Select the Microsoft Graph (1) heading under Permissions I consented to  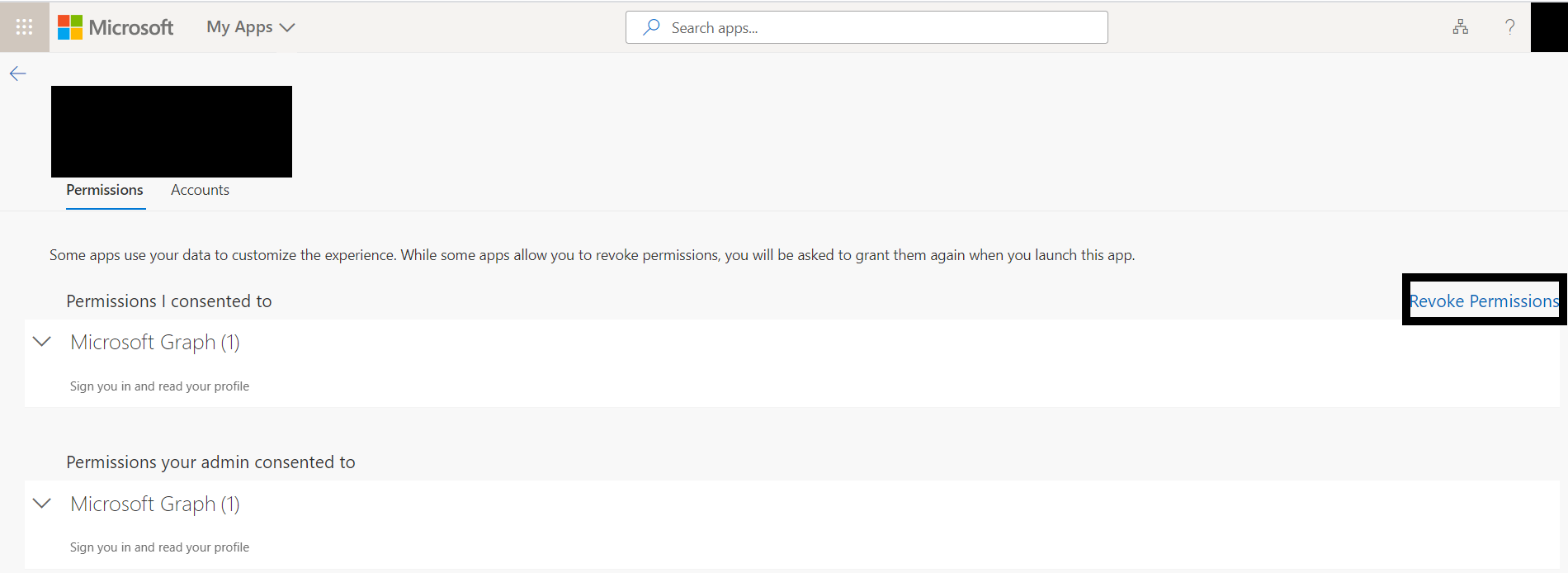click(x=155, y=342)
